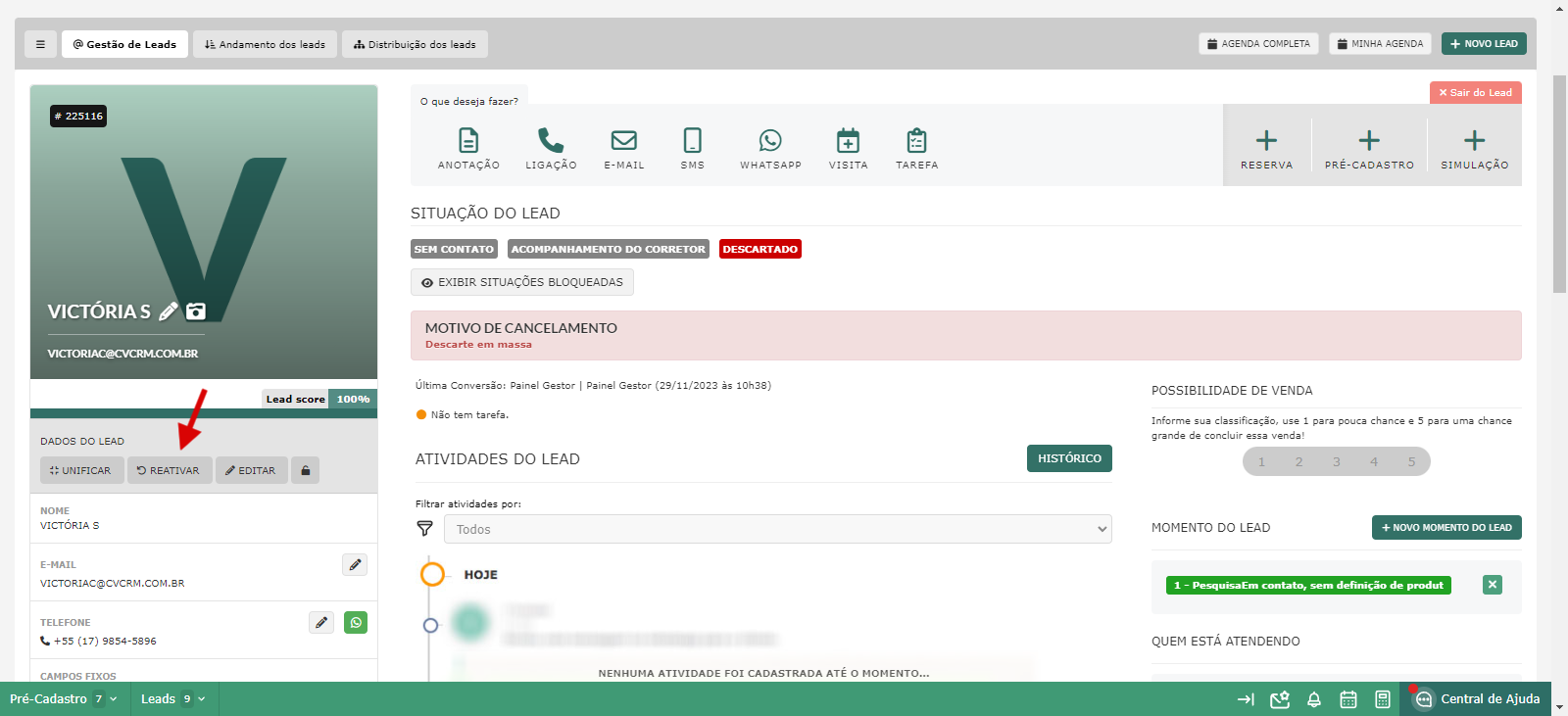Add a new Pré-cadastro
The width and height of the screenshot is (1568, 716).
tap(1369, 148)
